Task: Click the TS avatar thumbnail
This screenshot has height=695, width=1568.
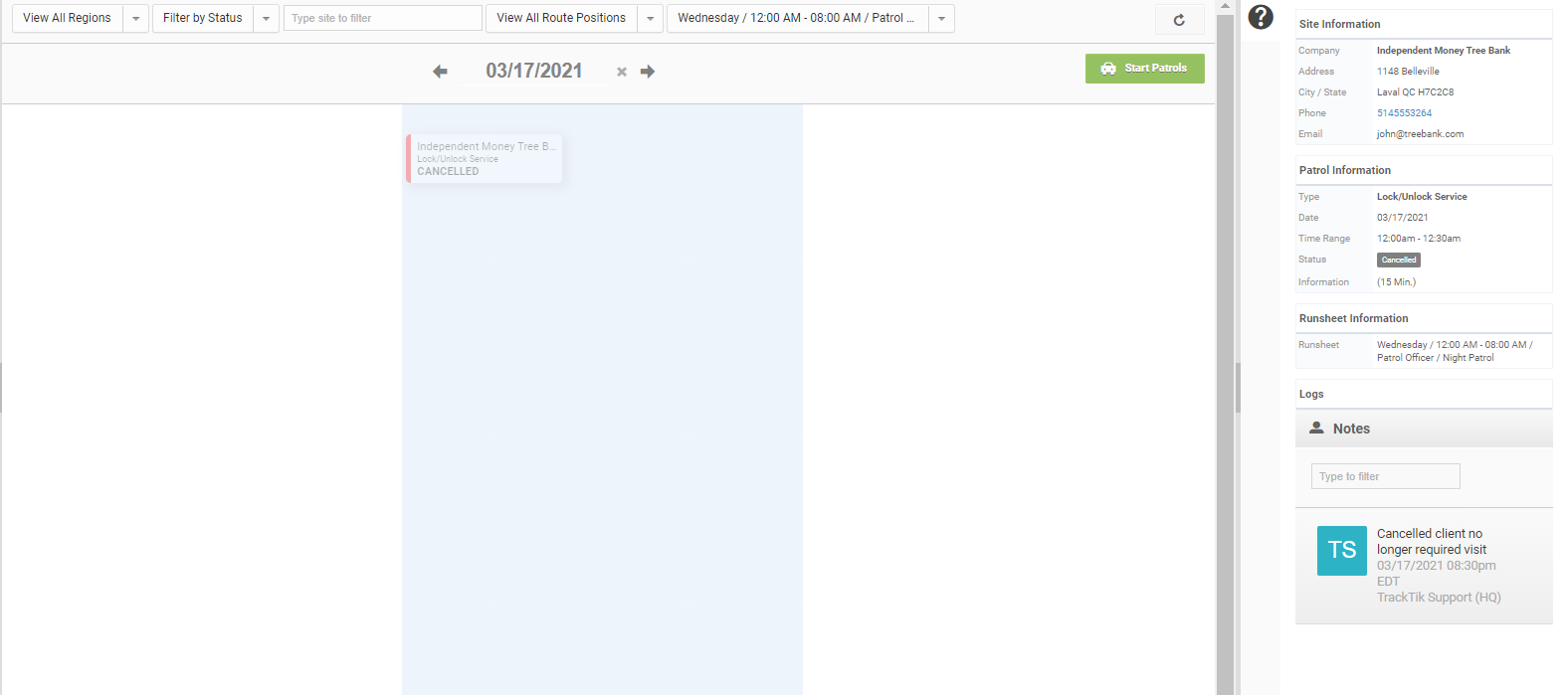Action: tap(1342, 551)
